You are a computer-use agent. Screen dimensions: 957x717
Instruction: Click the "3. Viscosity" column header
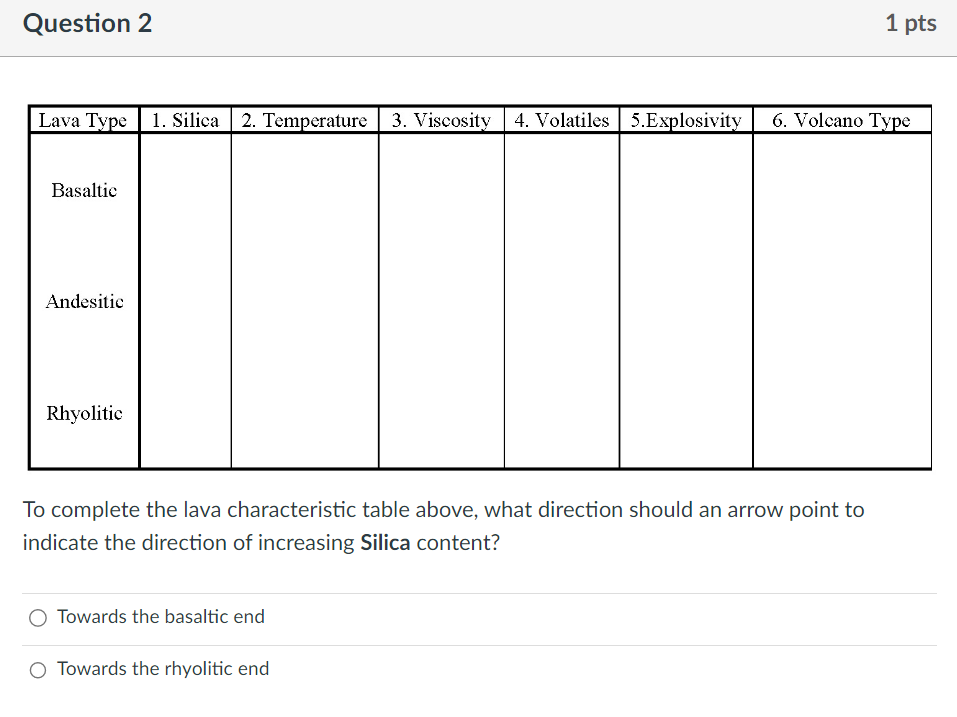441,120
